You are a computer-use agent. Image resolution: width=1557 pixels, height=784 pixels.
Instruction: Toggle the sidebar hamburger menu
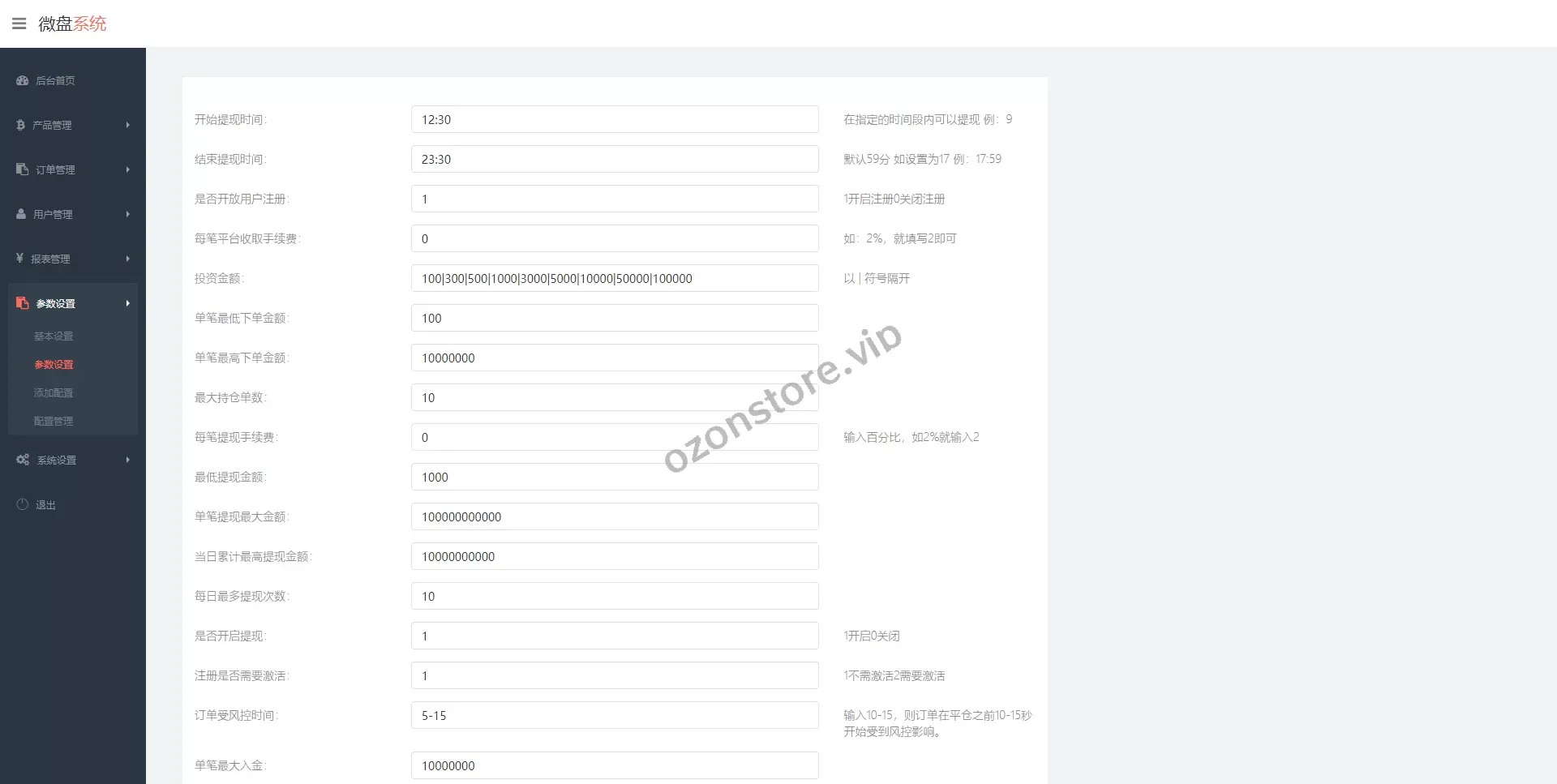[19, 24]
